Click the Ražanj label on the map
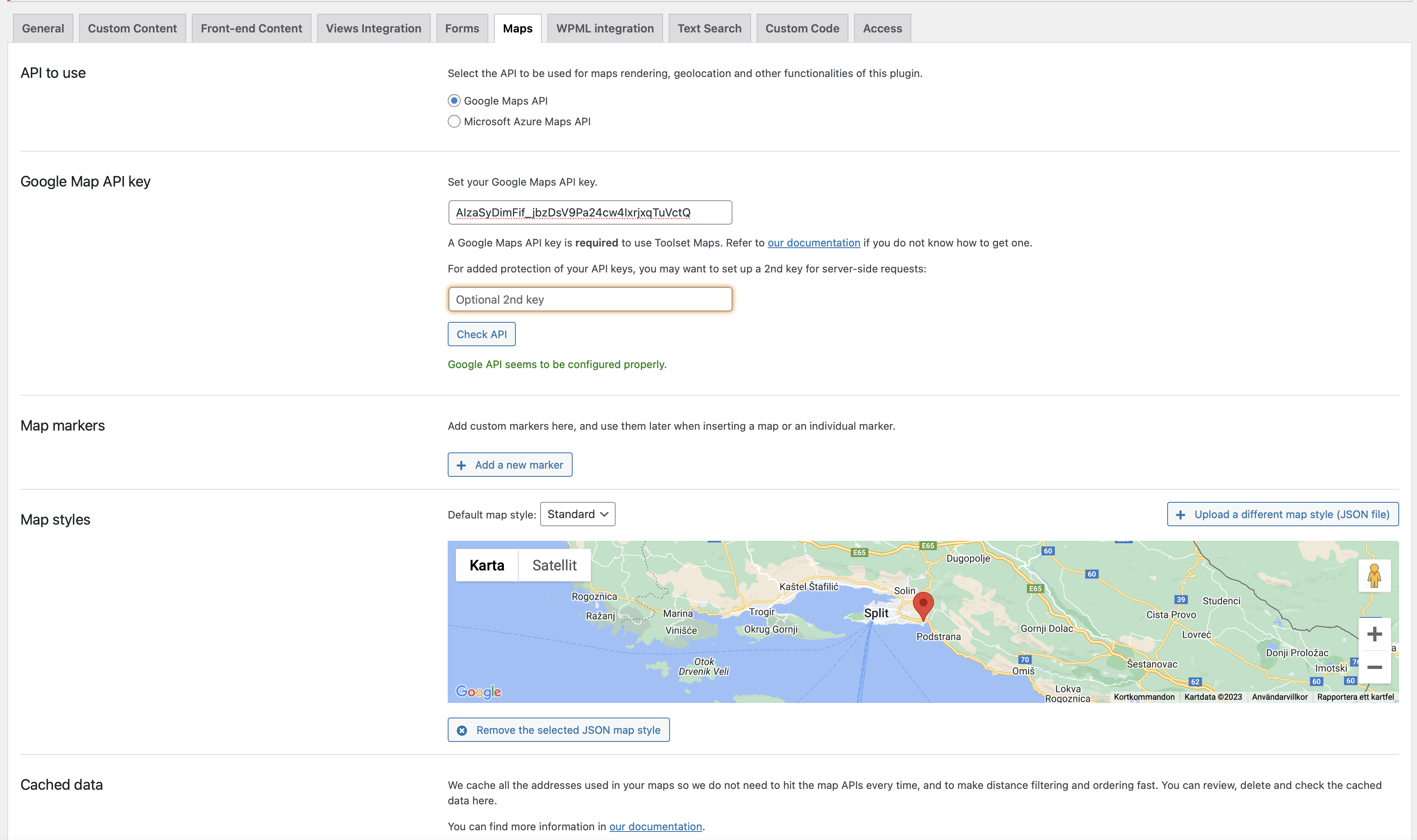This screenshot has height=840, width=1417. pos(600,616)
